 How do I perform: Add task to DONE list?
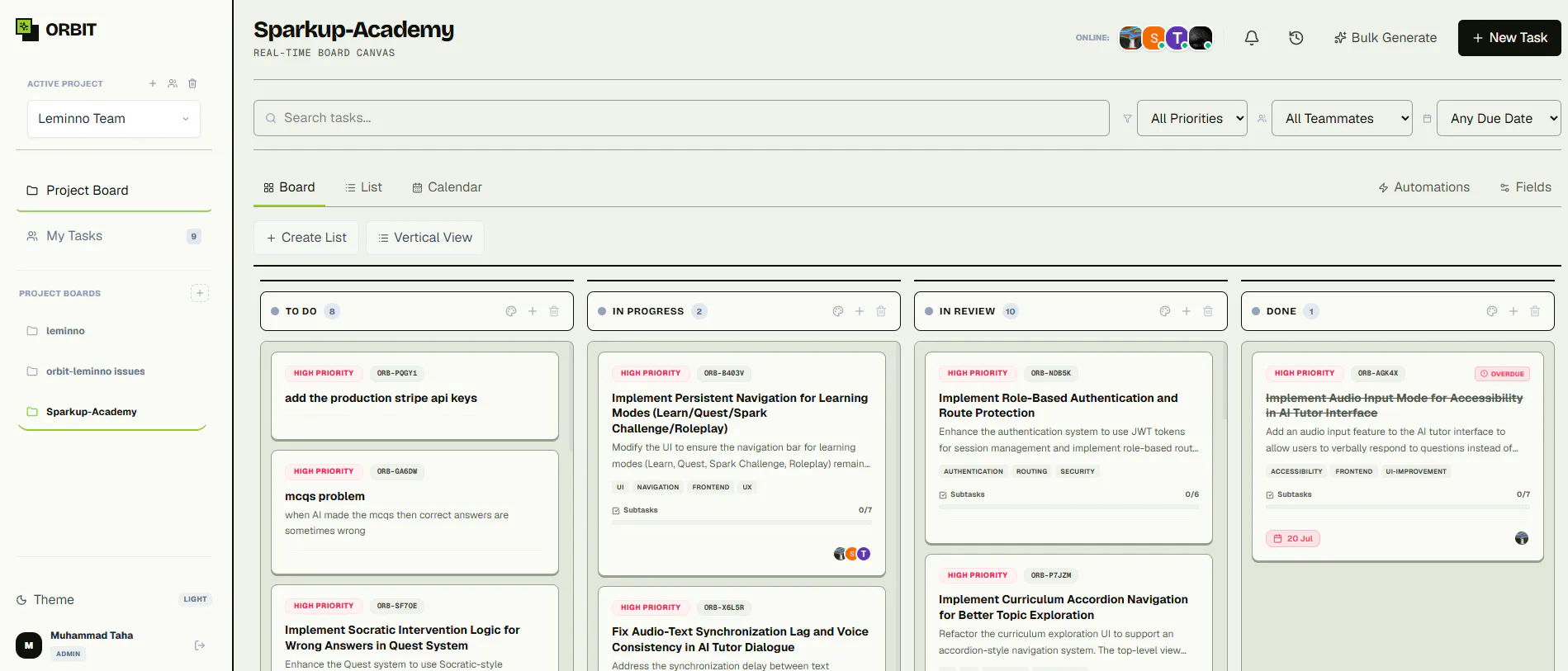point(1514,311)
